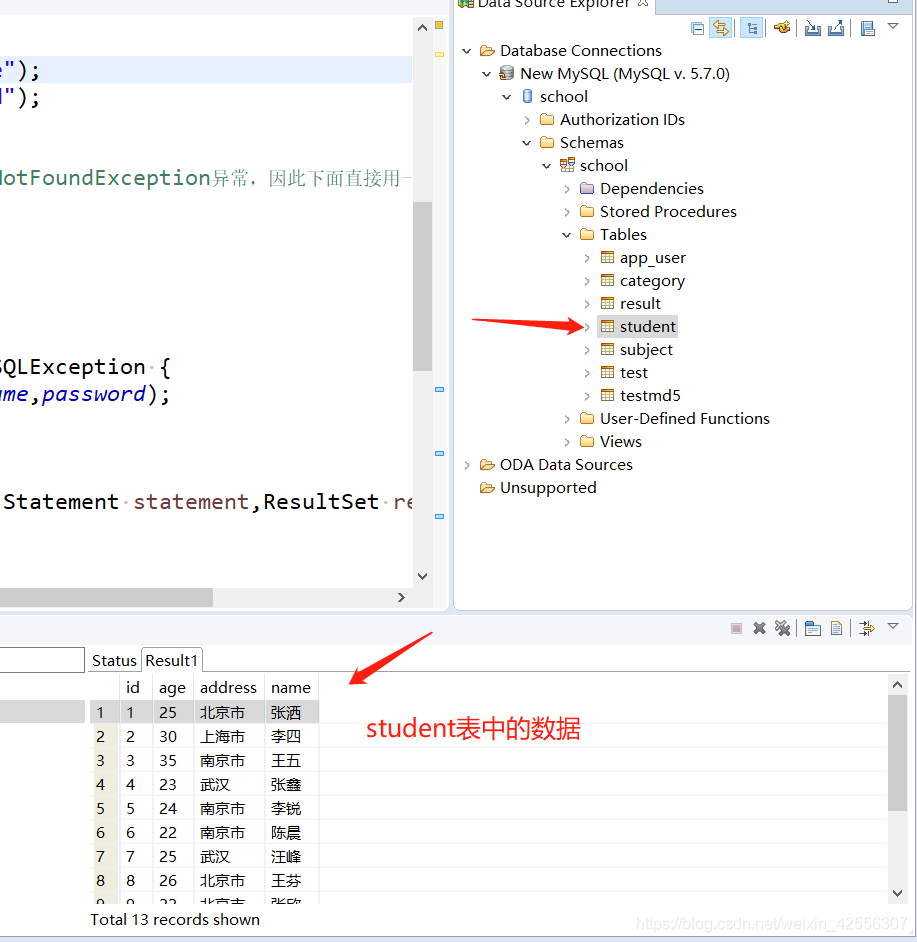Select 'New MySQL (MySQL v. 5.7.0)' label

pos(625,74)
